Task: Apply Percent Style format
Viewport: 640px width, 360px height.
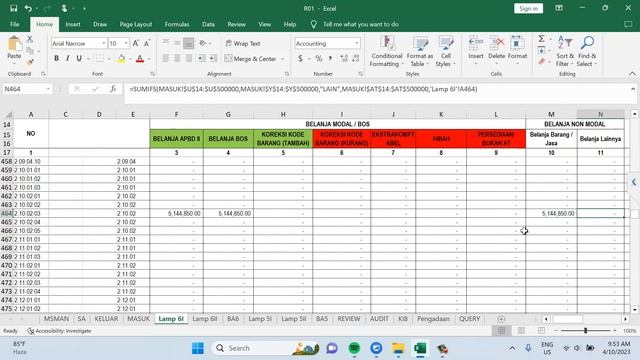Action: [319, 59]
